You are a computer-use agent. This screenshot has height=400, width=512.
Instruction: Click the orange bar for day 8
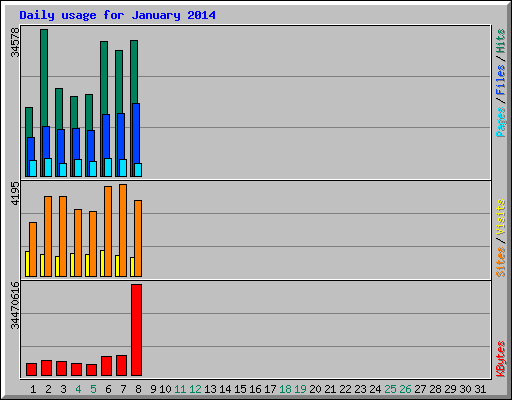[x=138, y=238]
